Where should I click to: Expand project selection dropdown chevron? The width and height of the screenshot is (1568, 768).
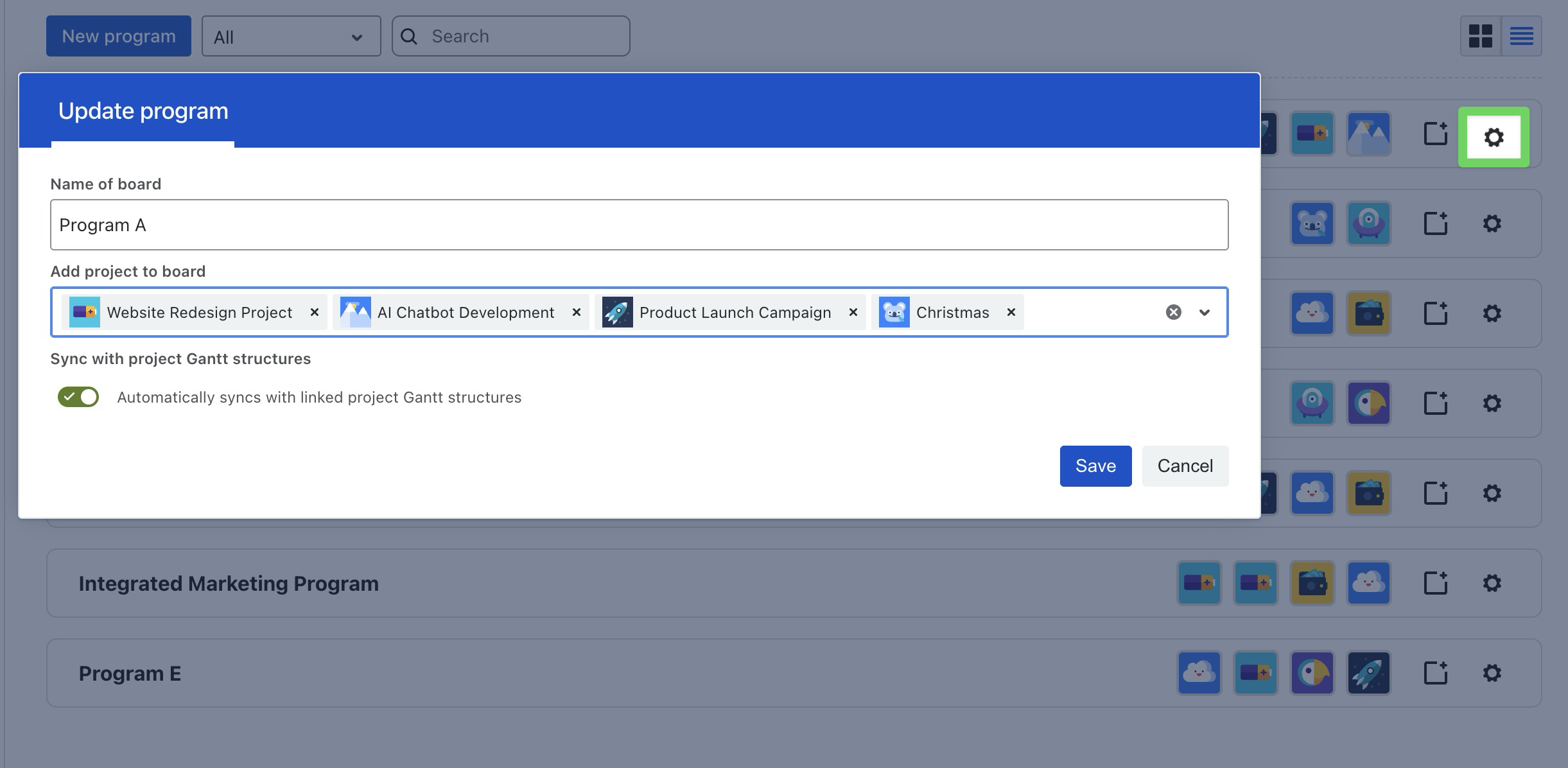[x=1204, y=312]
